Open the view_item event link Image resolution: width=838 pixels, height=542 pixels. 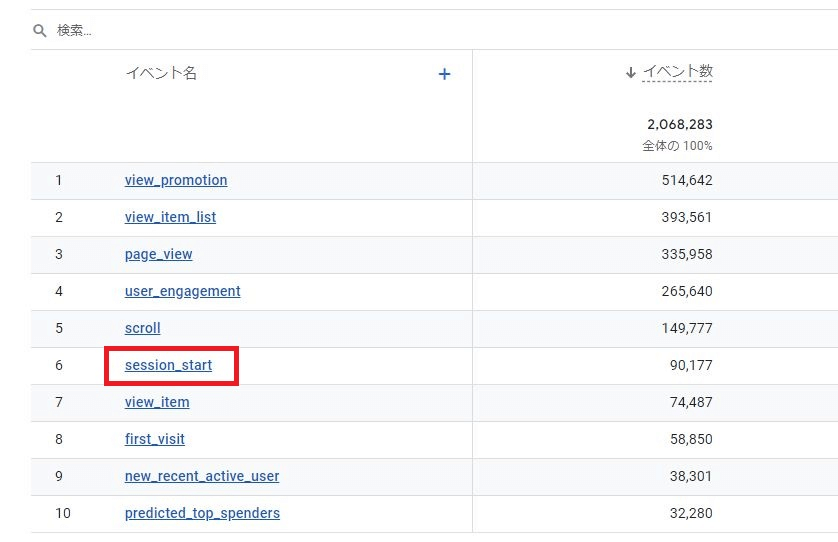coord(157,402)
